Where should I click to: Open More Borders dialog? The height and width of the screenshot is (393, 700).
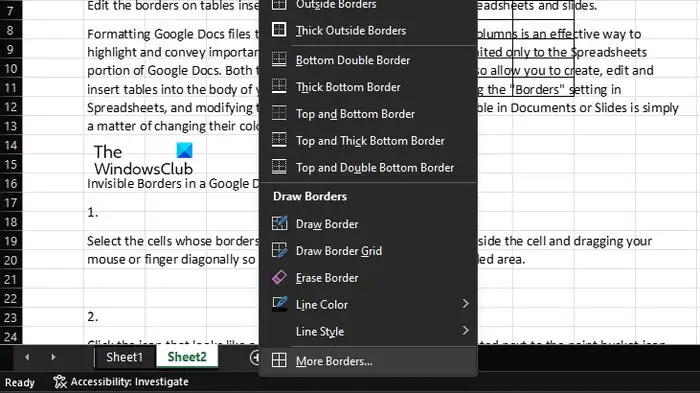(x=368, y=361)
